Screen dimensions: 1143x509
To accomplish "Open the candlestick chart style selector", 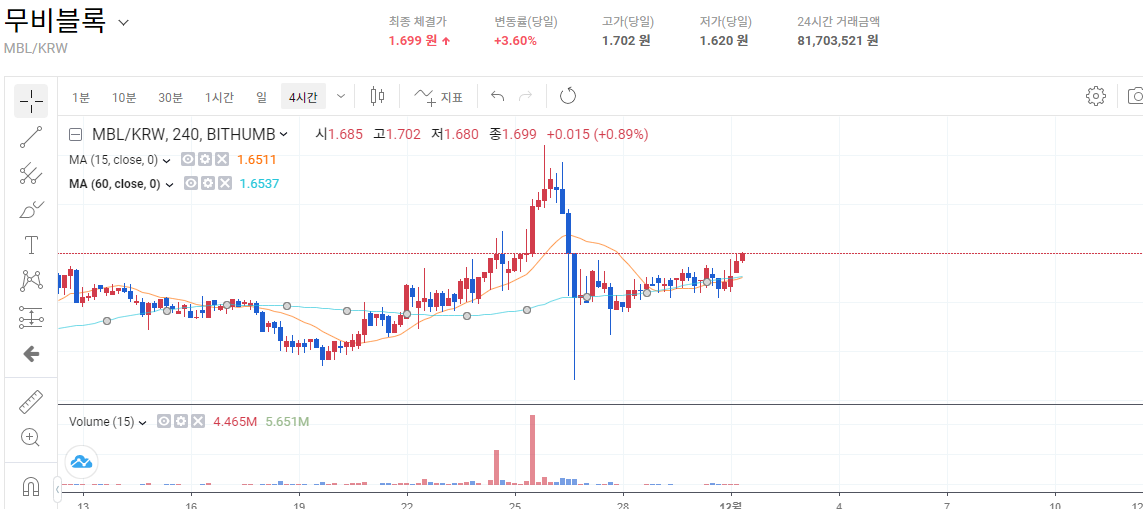I will [x=377, y=96].
